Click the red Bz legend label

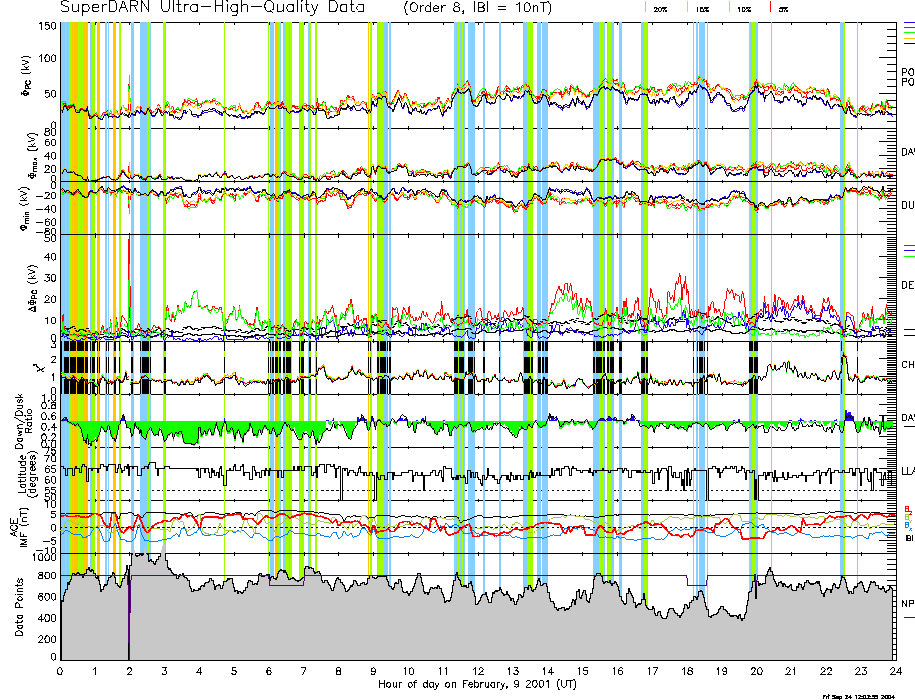(907, 508)
